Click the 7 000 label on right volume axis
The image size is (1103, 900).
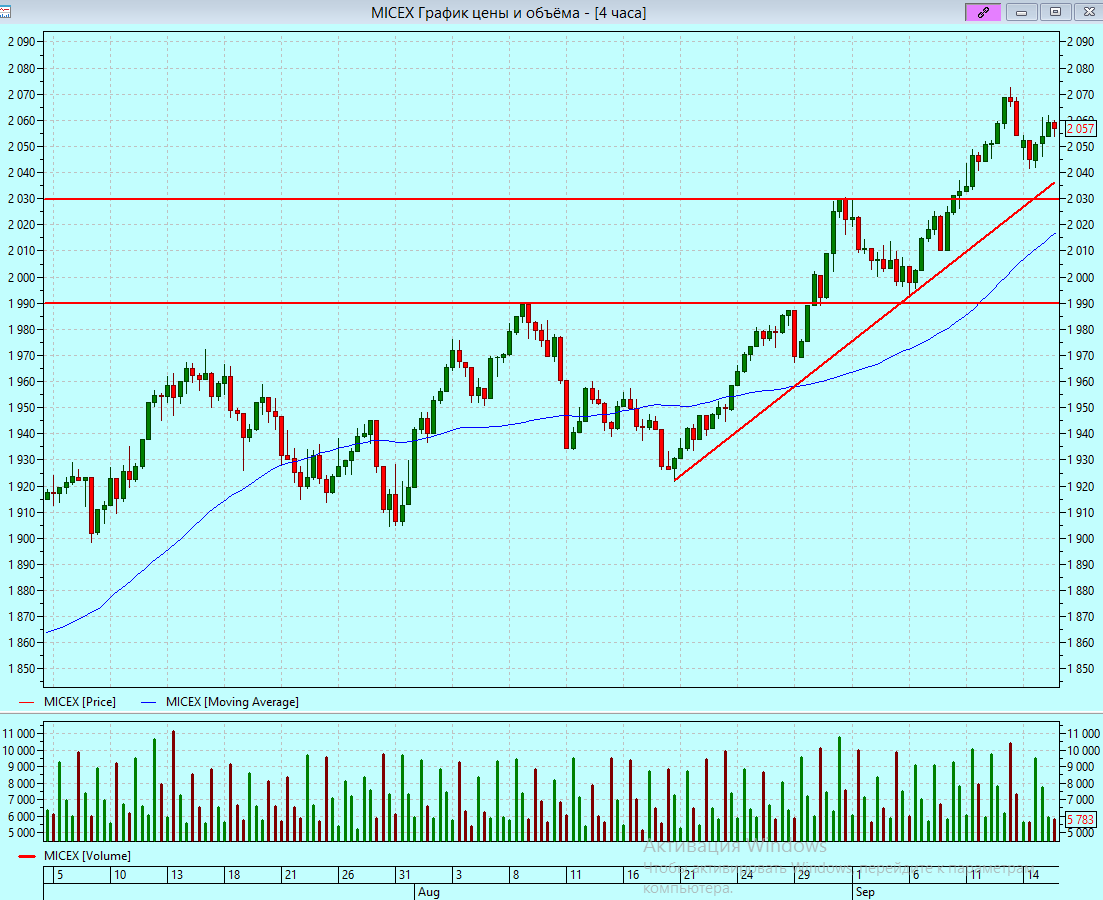click(x=1080, y=799)
